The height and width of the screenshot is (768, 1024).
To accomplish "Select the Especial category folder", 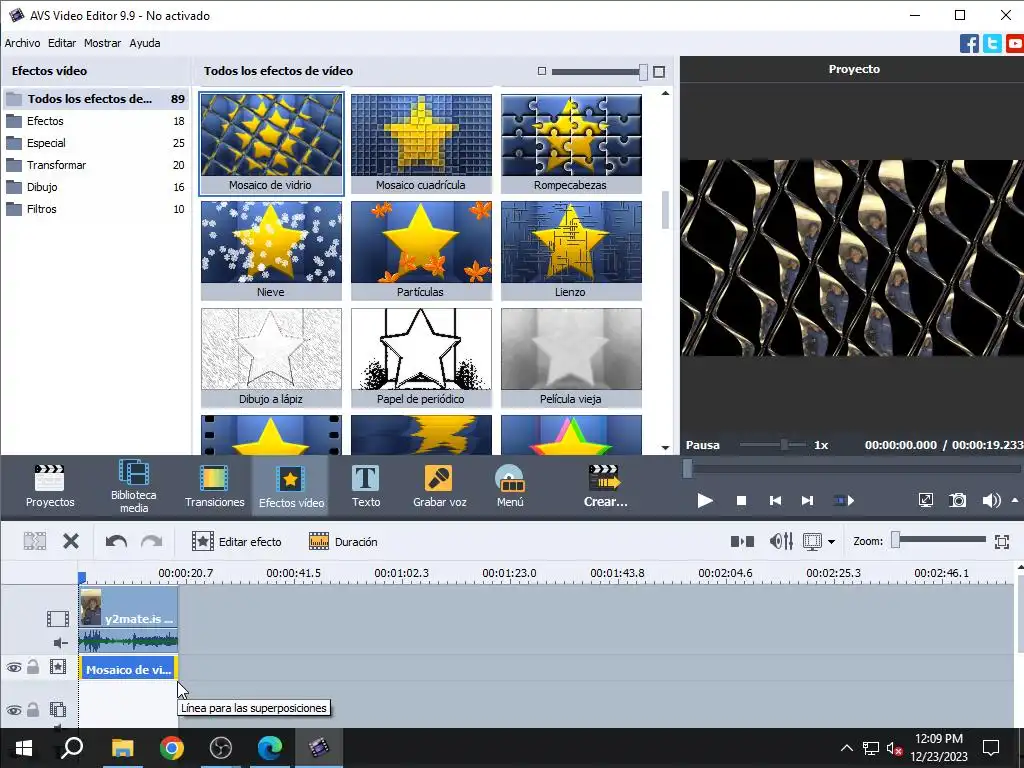I will point(95,143).
